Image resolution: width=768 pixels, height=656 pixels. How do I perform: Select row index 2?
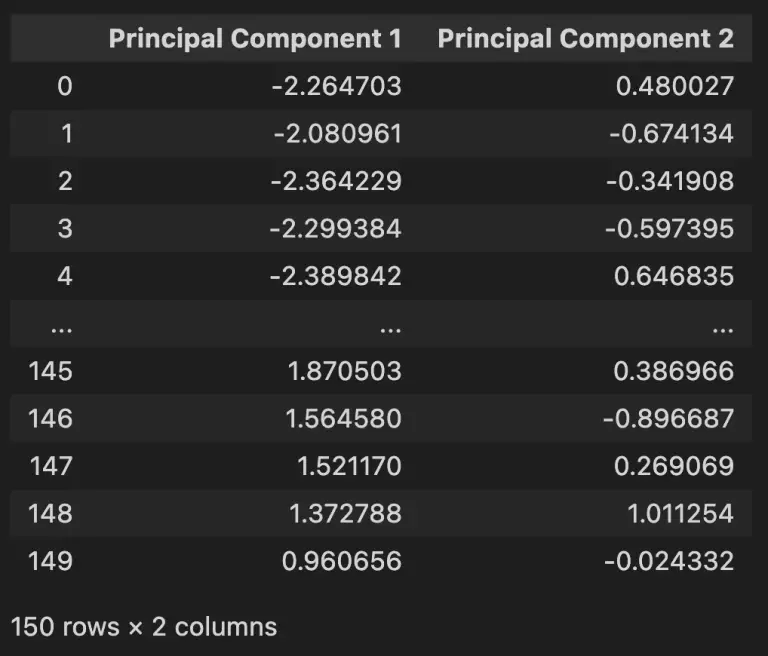click(65, 181)
